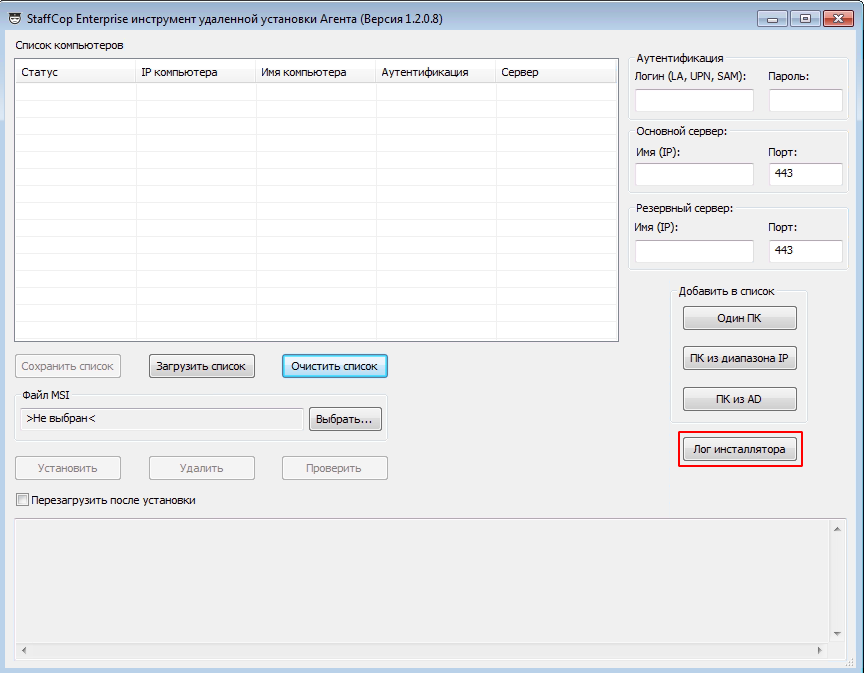
Task: Select the main server port field
Action: [805, 175]
